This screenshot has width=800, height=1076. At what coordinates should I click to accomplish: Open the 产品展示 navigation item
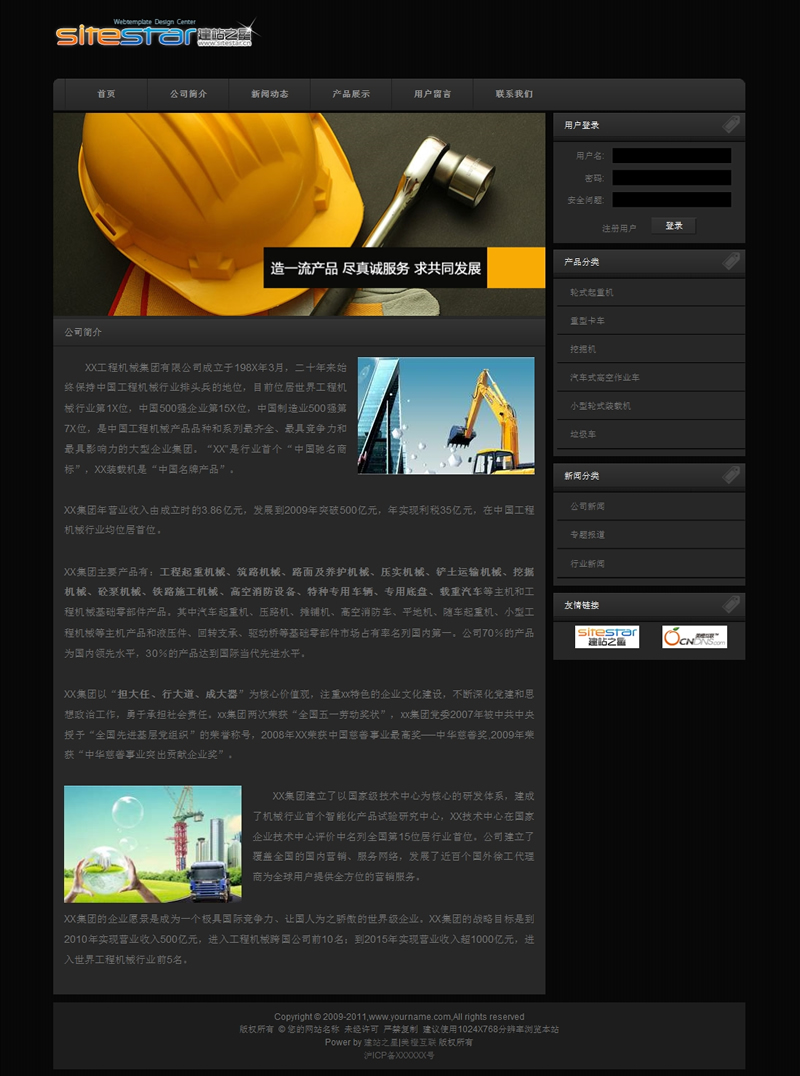351,94
